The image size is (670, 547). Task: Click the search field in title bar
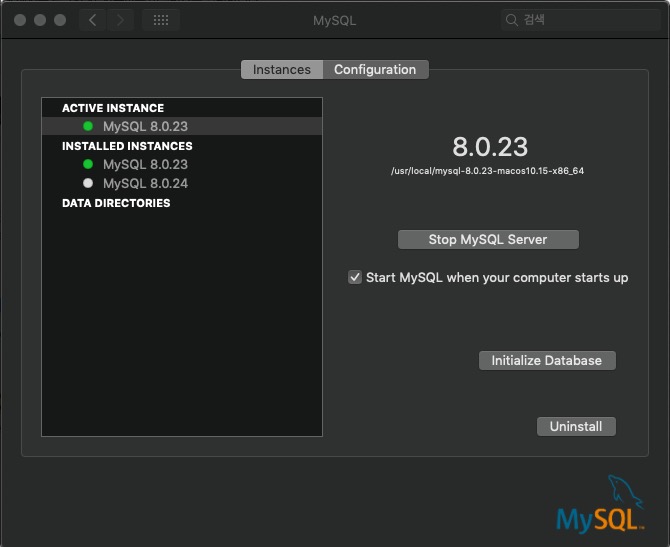pos(581,20)
